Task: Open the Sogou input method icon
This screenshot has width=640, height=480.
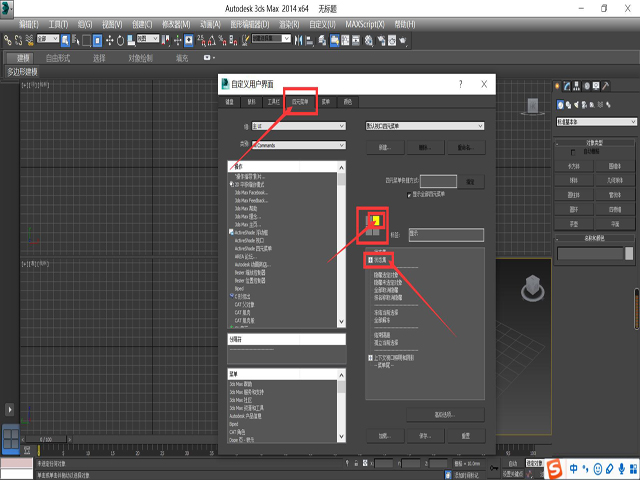Action: point(553,468)
